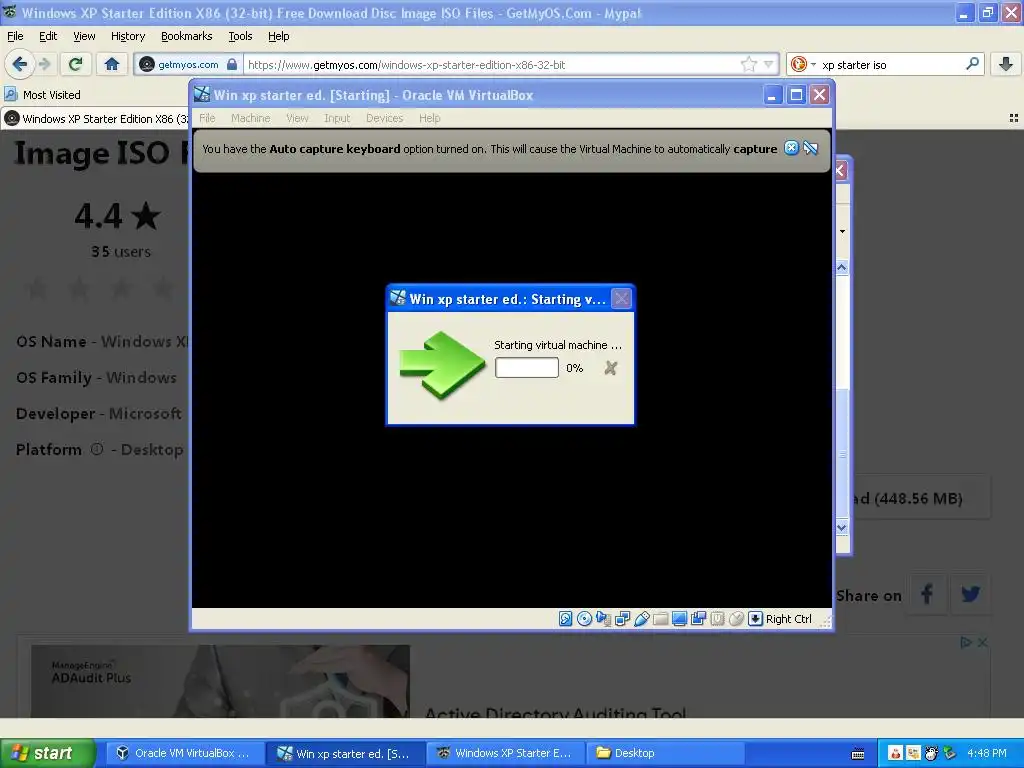Click the optical disk indicator in VirtualBox status bar
The height and width of the screenshot is (768, 1024).
tap(584, 618)
